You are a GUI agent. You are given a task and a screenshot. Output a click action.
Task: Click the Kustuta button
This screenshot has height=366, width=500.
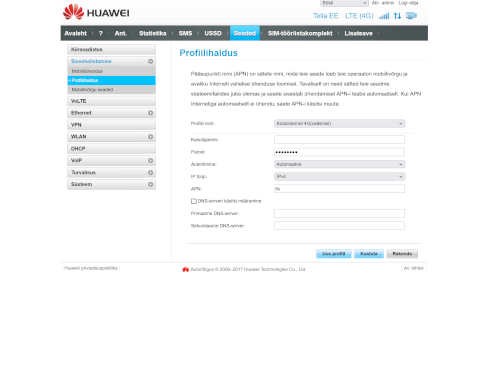point(369,254)
